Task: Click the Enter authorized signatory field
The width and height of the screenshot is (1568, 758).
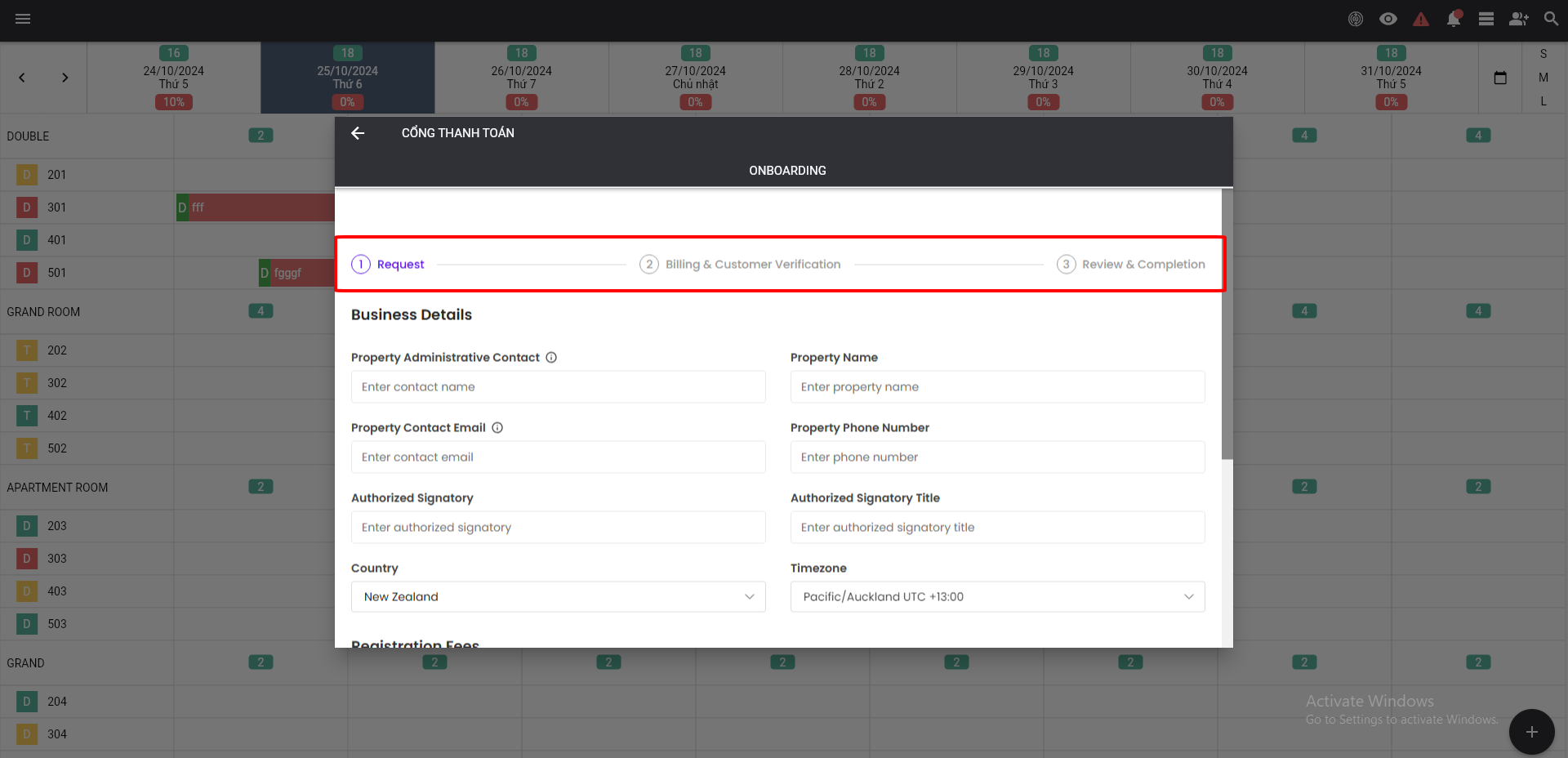Action: (x=559, y=528)
